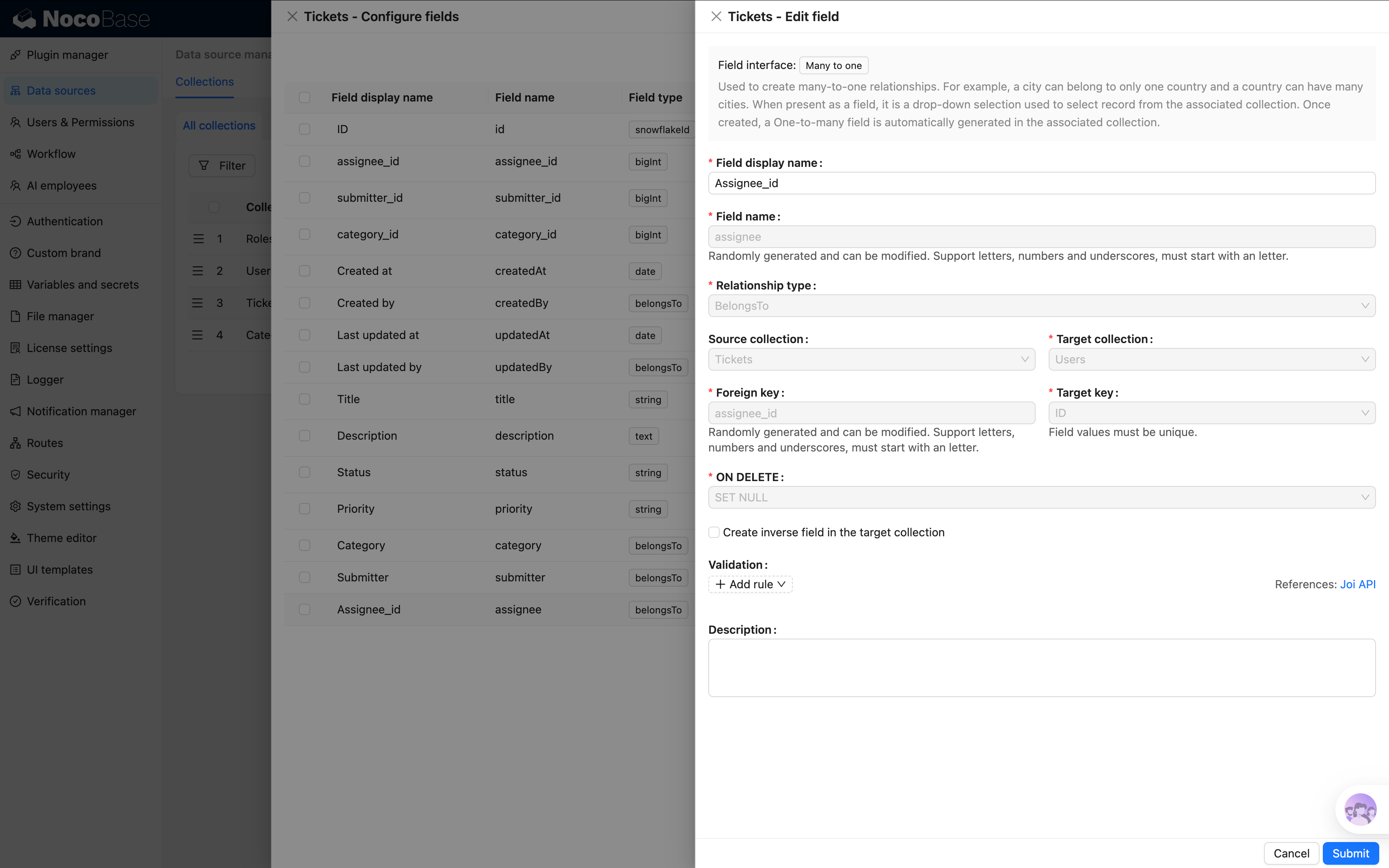1389x868 pixels.
Task: Tick the Assignee_id row checkbox
Action: tap(304, 609)
